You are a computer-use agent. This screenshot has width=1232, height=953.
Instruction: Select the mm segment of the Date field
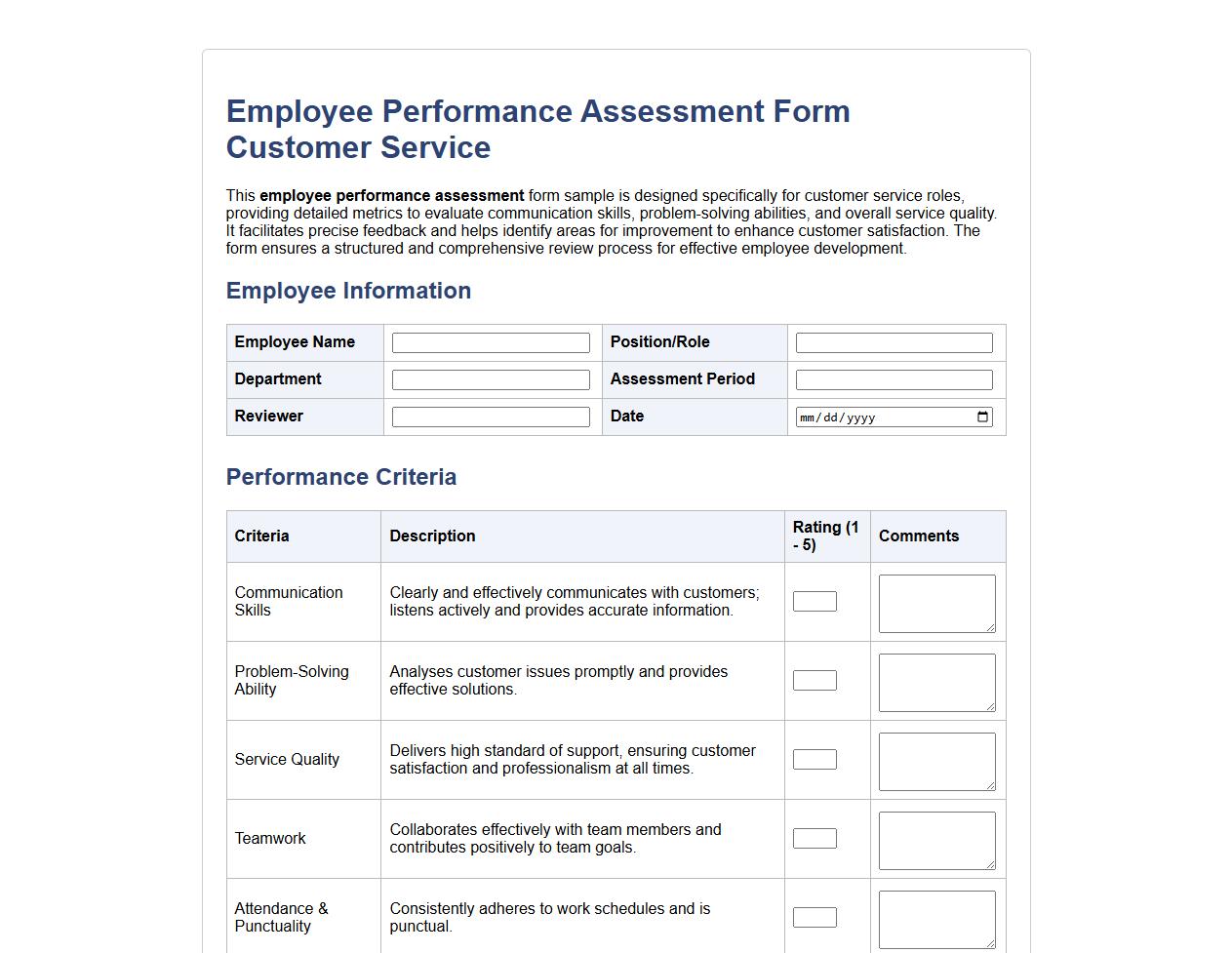806,417
